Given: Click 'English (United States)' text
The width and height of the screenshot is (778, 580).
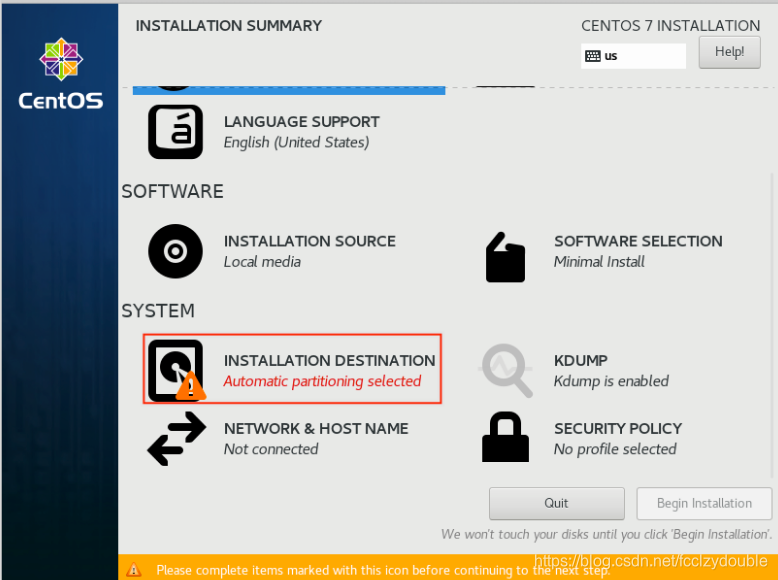Looking at the screenshot, I should [296, 142].
